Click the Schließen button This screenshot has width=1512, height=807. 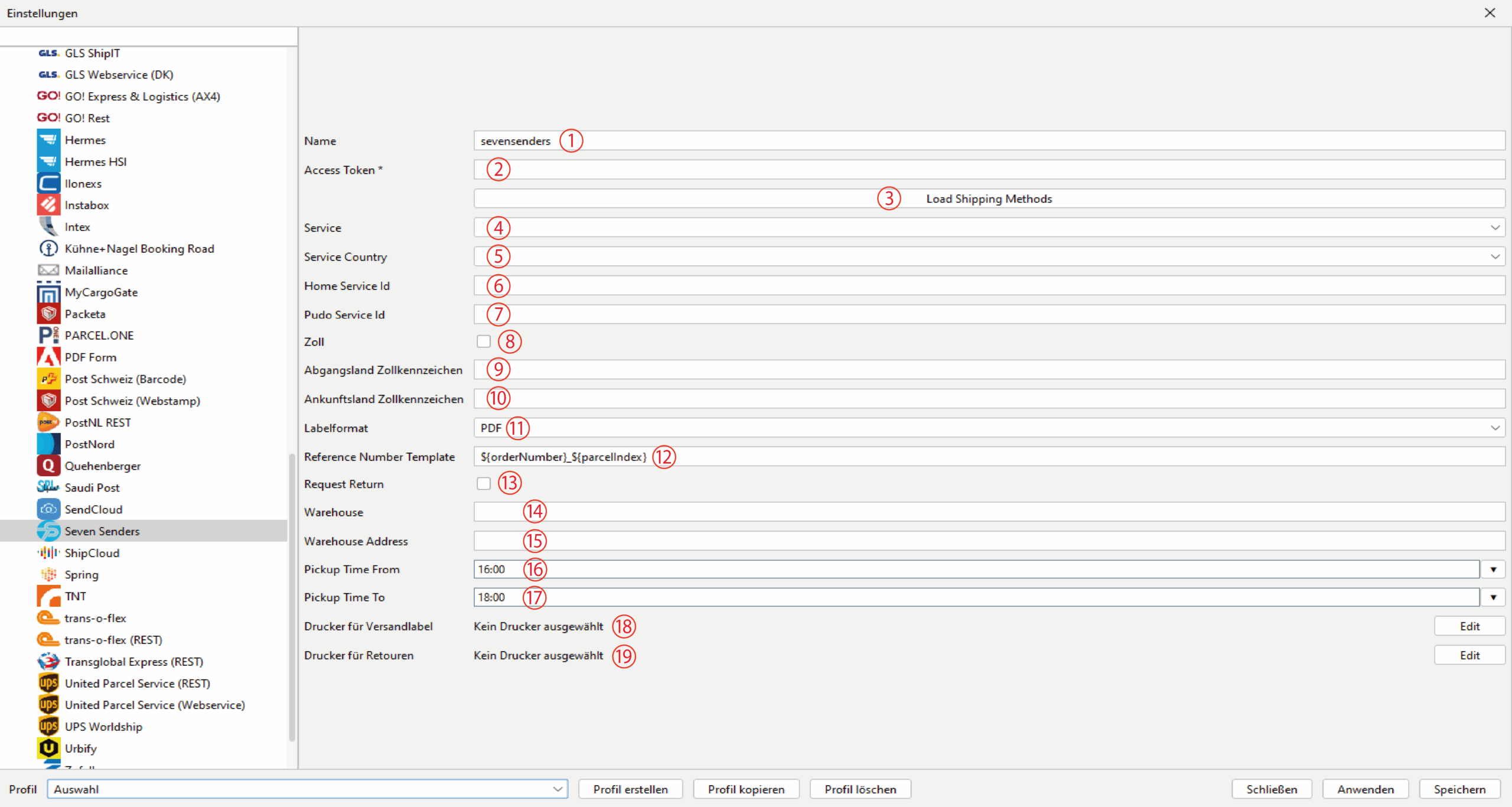tap(1272, 789)
